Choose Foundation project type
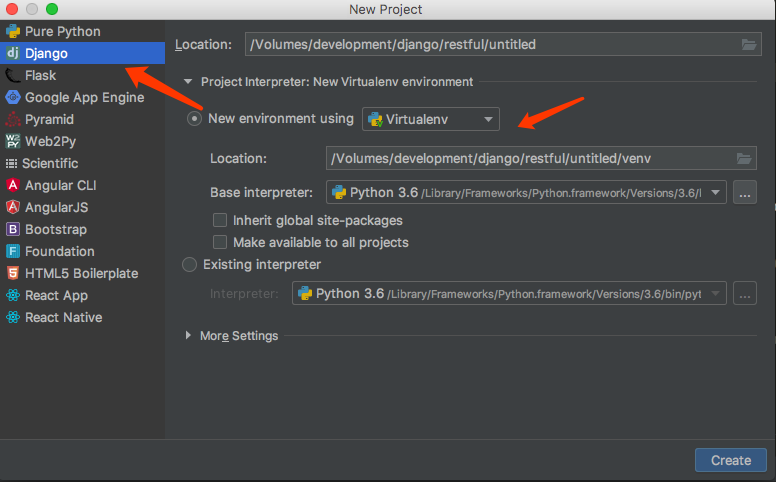 coord(82,251)
